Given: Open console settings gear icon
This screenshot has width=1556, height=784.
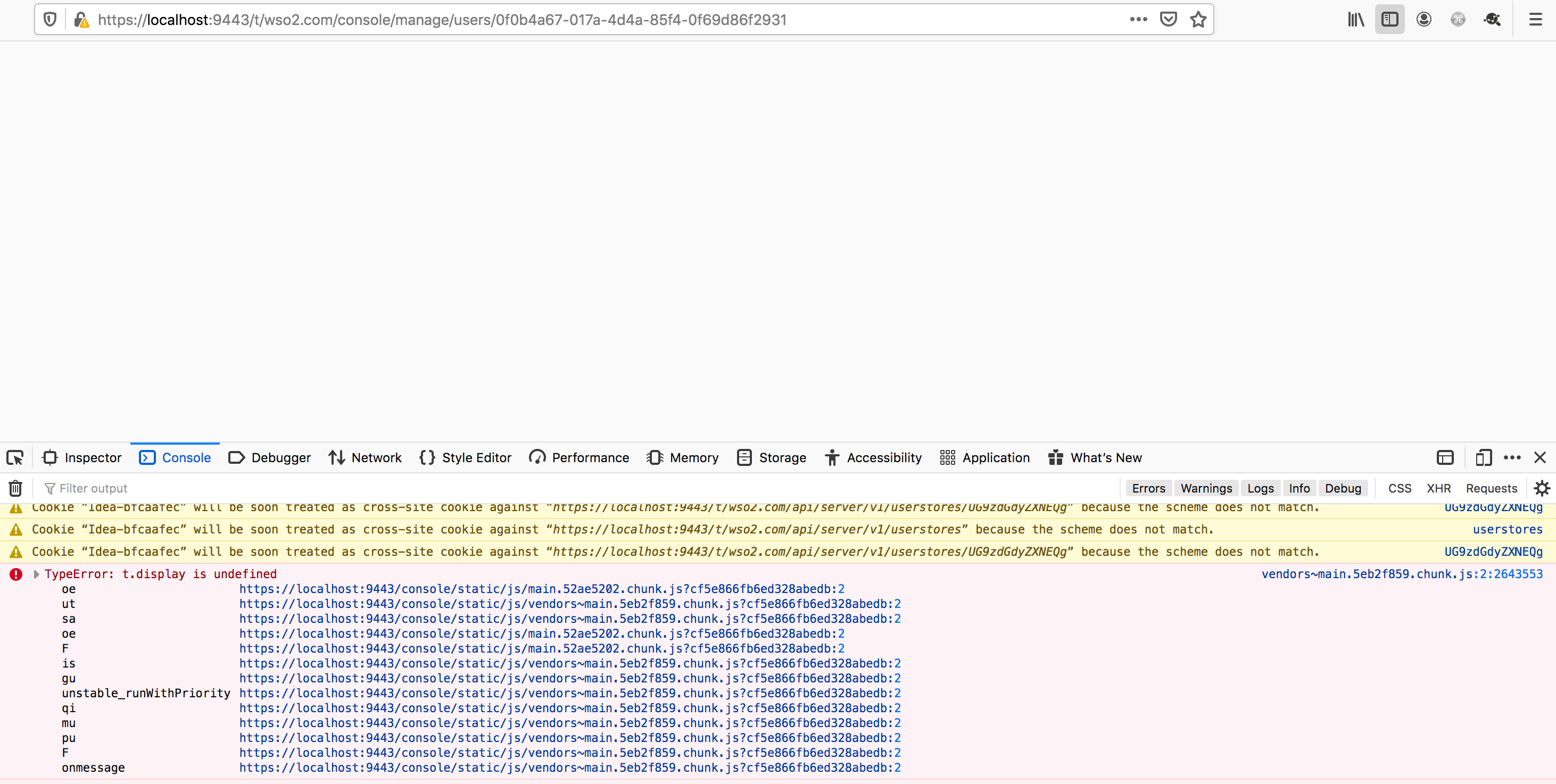Looking at the screenshot, I should [x=1542, y=488].
